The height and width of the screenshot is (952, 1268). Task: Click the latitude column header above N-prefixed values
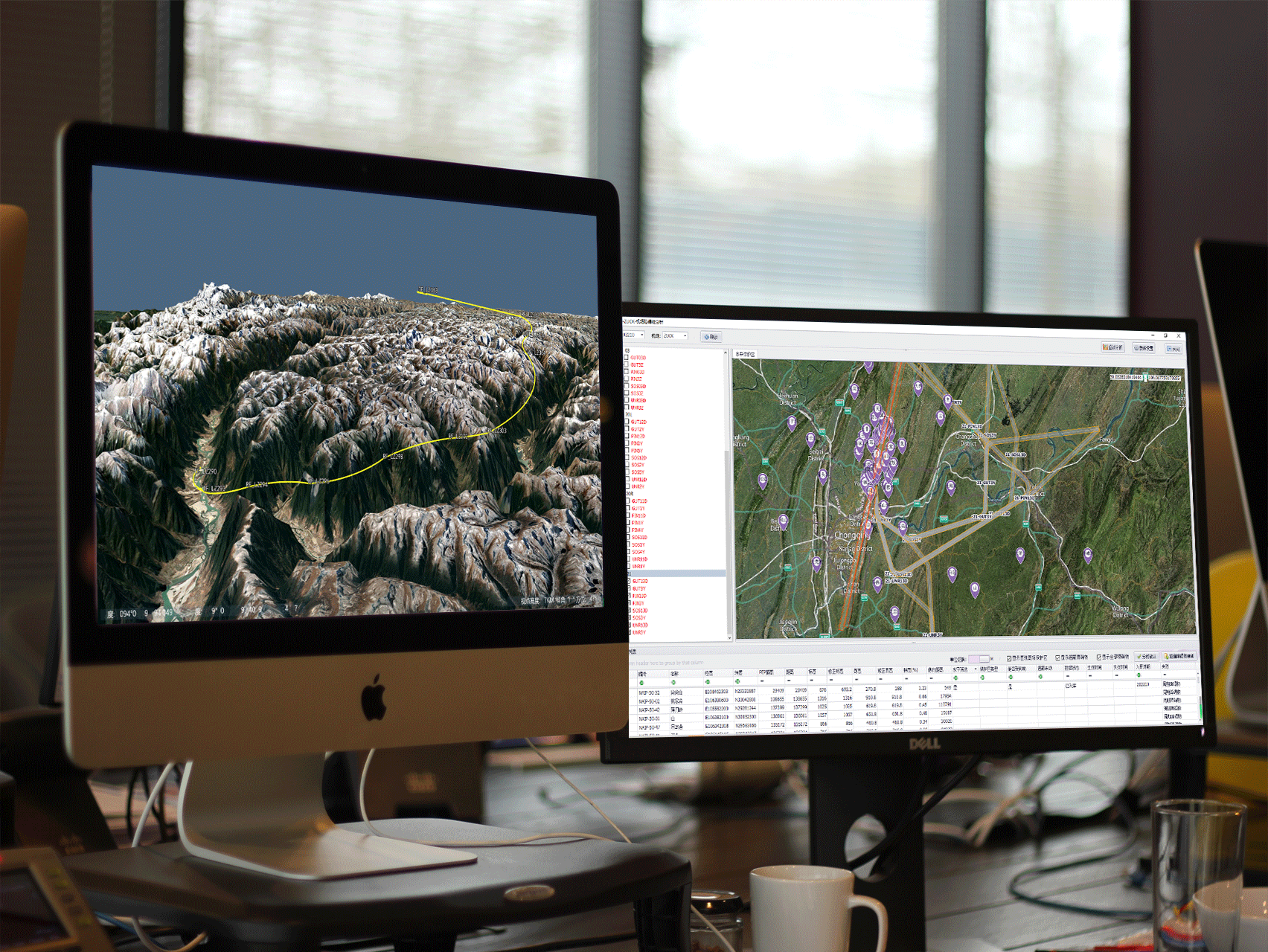tap(745, 673)
